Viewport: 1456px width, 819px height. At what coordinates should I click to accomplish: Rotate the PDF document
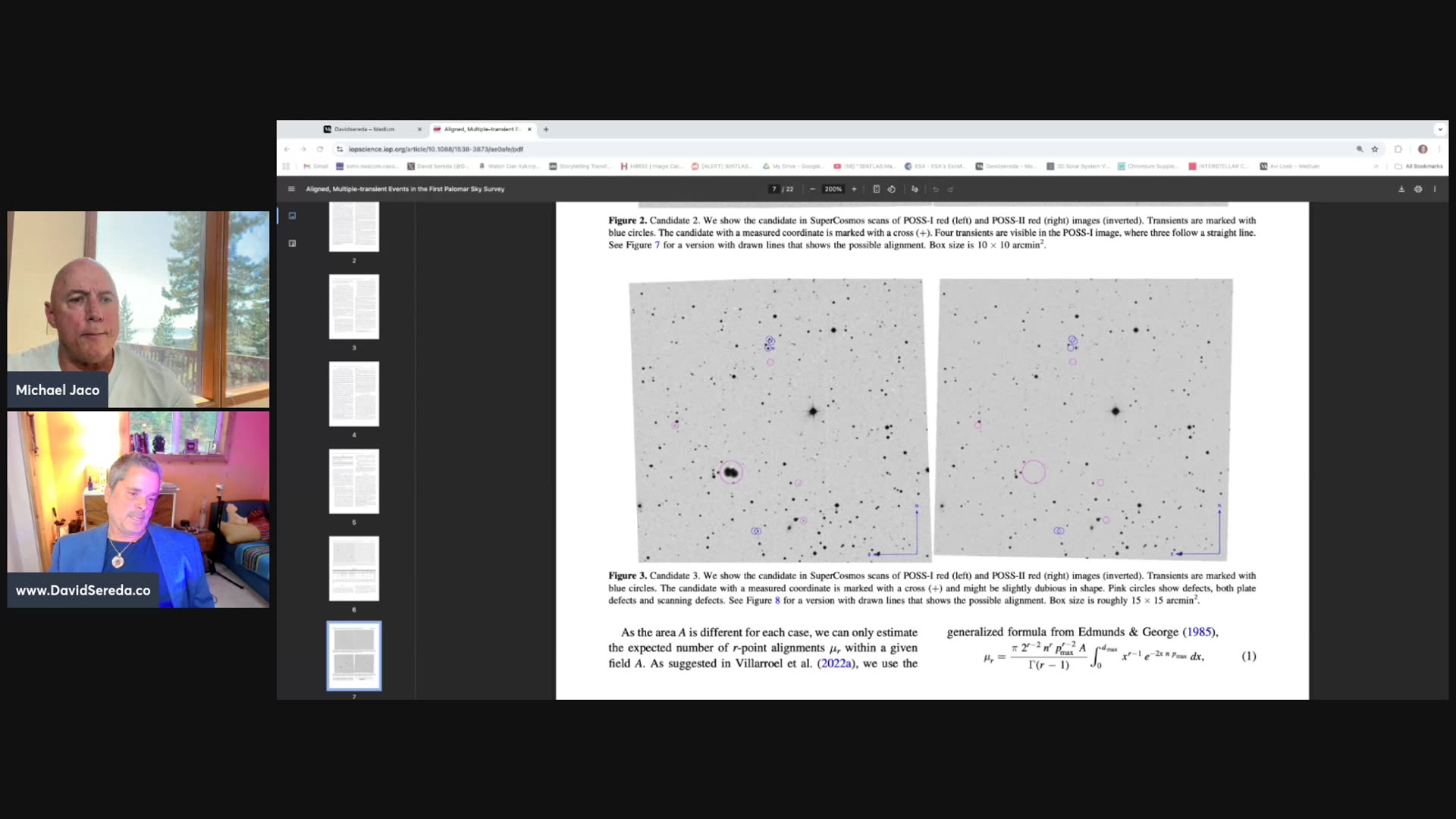[x=891, y=189]
